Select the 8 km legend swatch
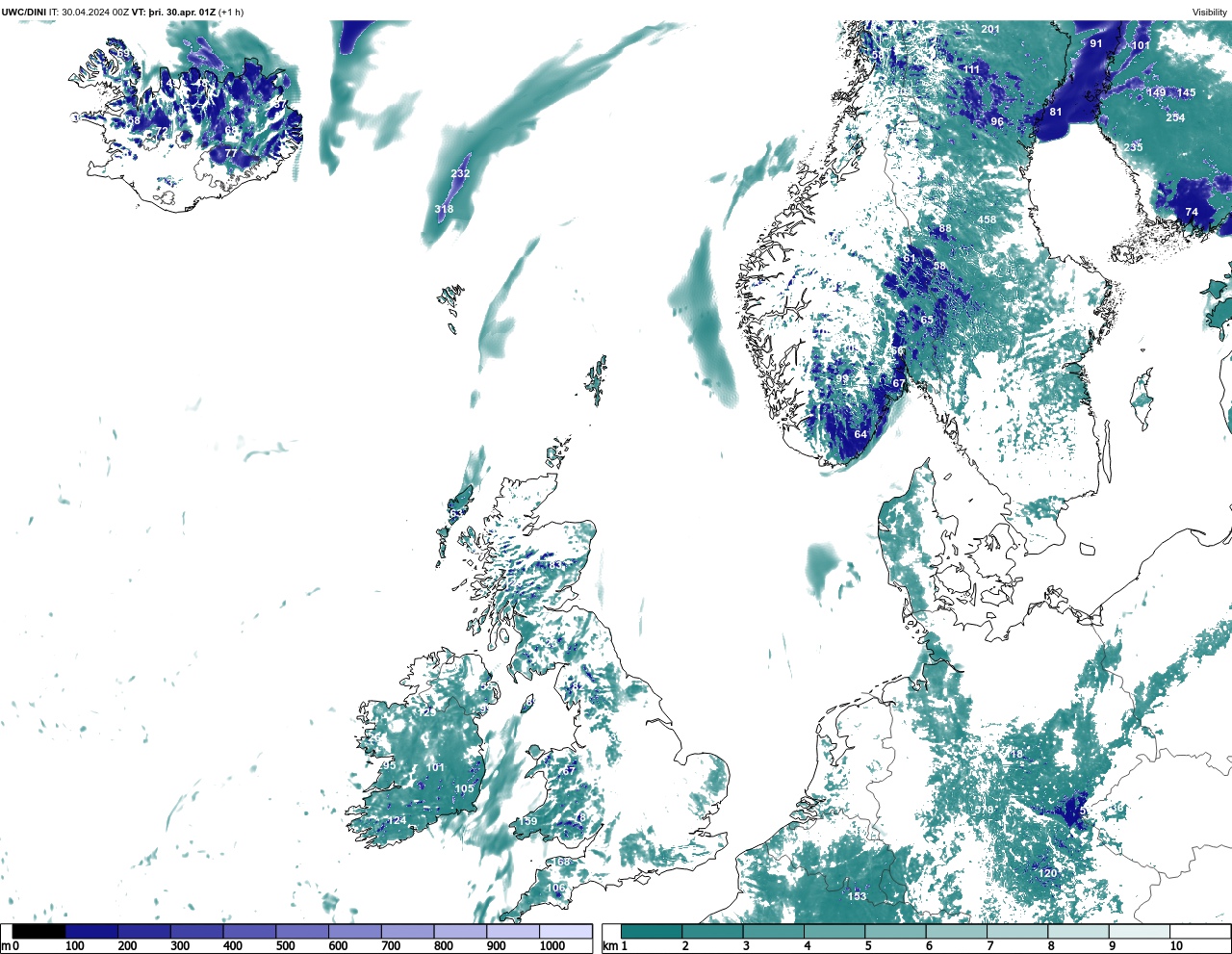 tap(1078, 931)
